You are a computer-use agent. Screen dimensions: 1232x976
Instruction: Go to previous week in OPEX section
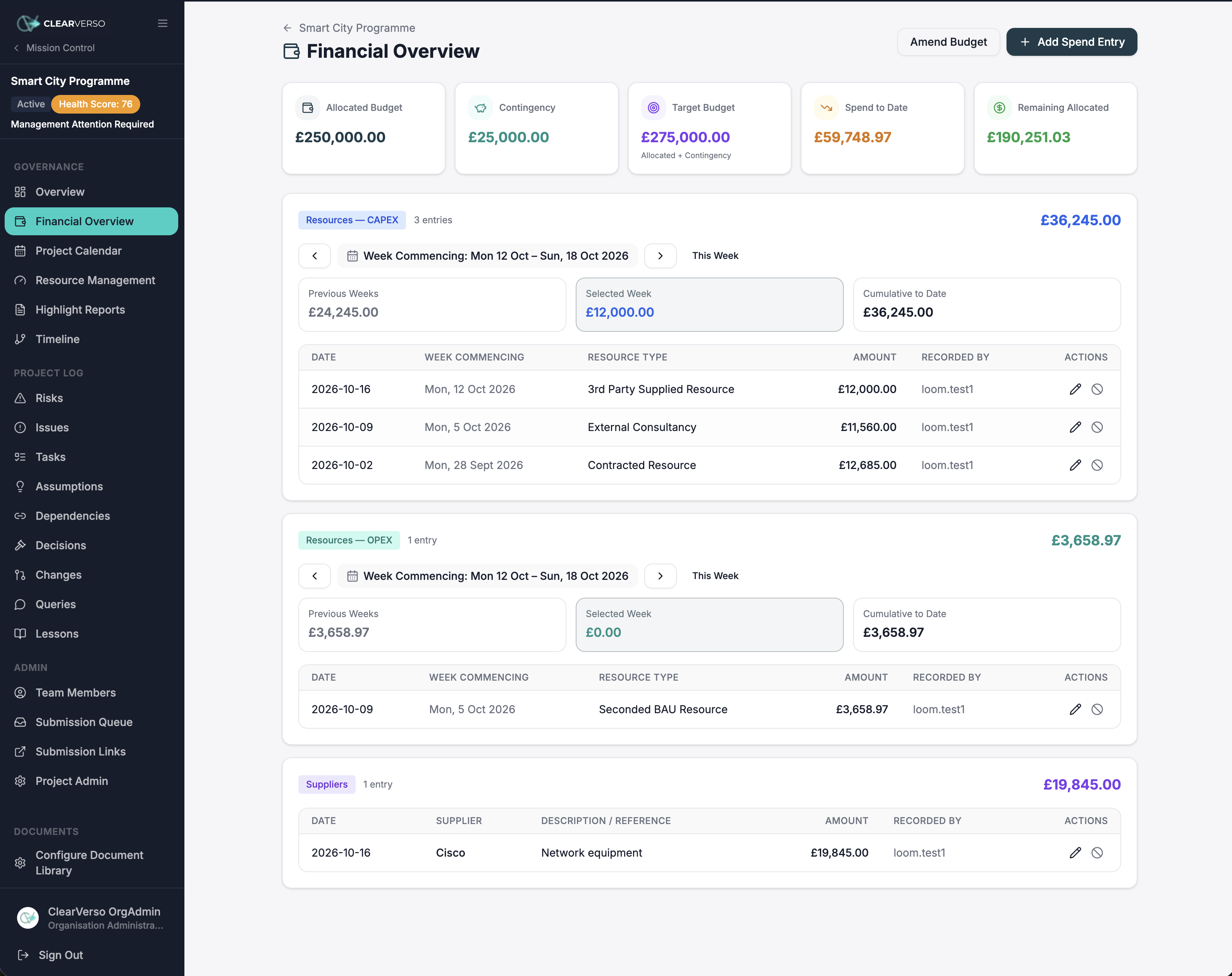tap(315, 576)
